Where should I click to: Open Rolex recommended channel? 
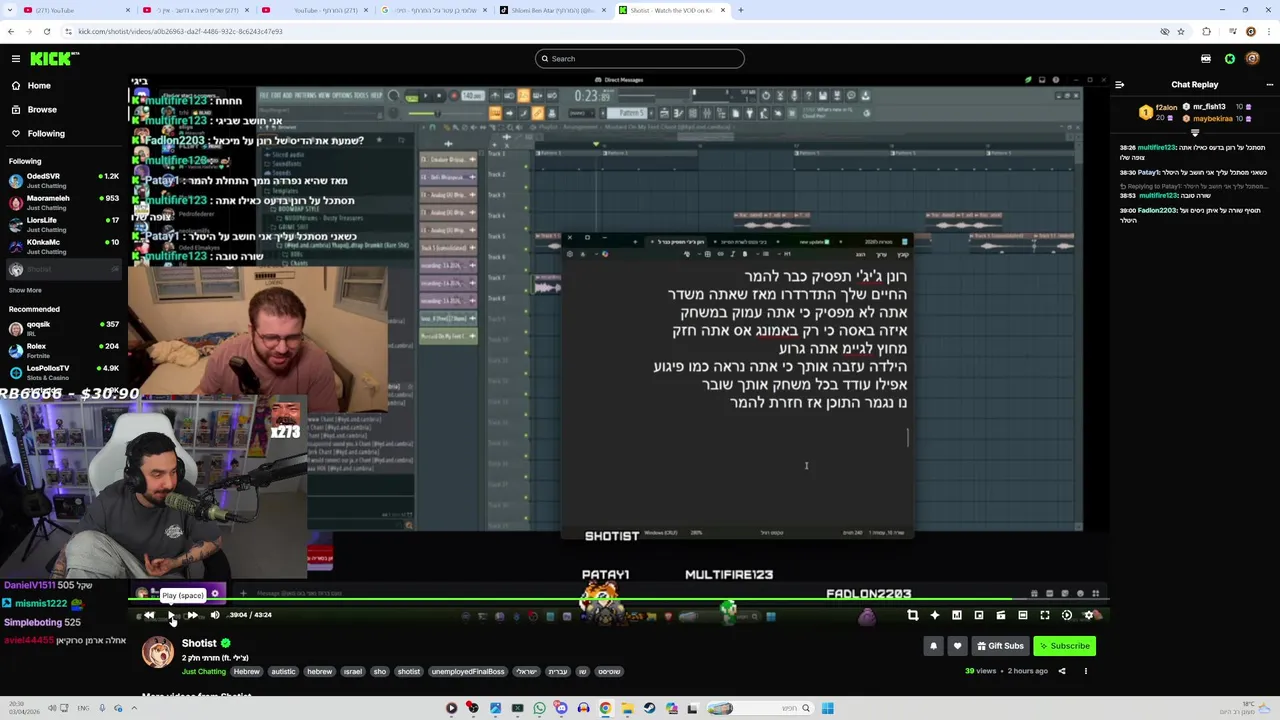point(64,350)
